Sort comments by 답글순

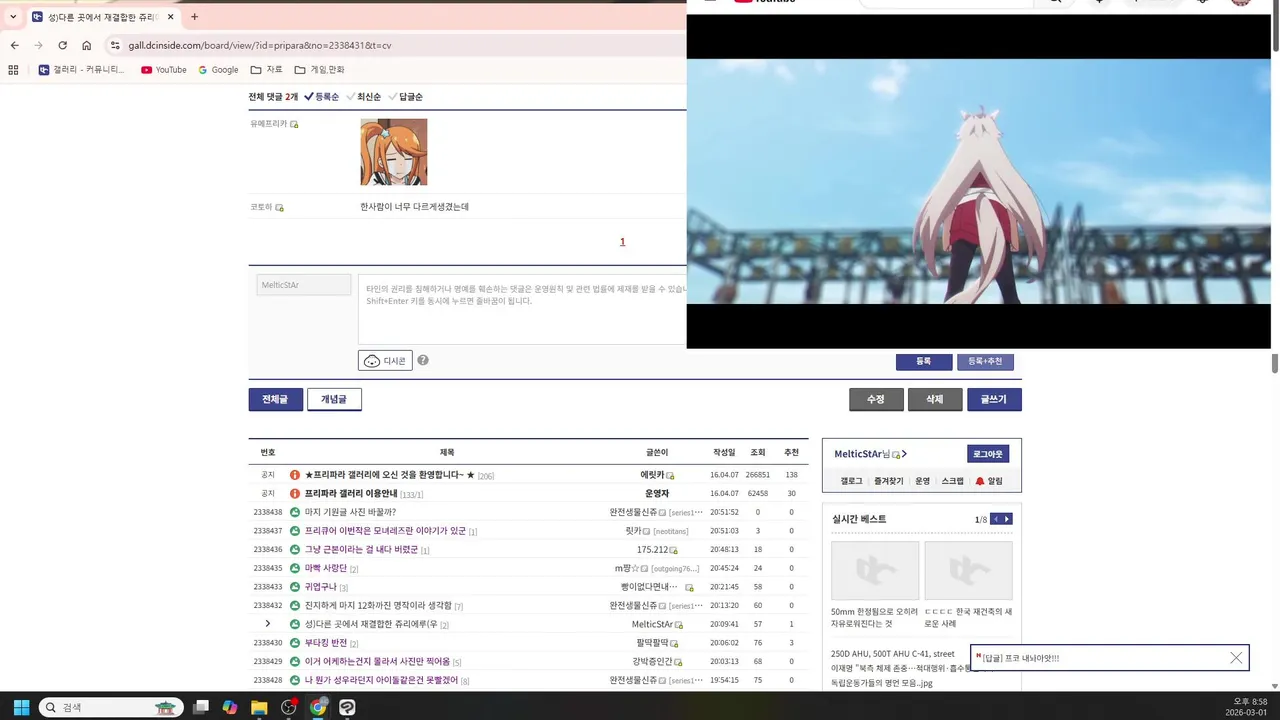click(x=405, y=97)
